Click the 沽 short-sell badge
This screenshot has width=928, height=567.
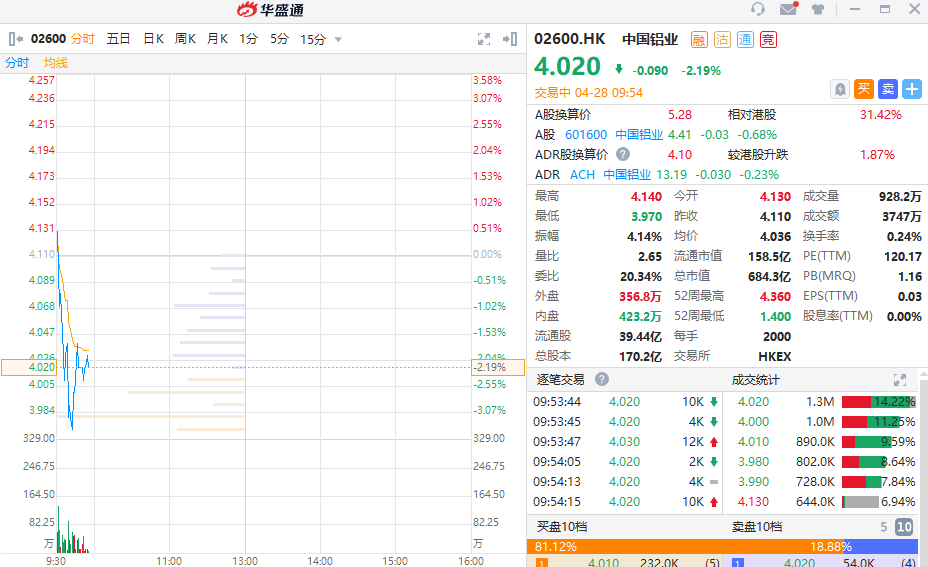[x=722, y=40]
